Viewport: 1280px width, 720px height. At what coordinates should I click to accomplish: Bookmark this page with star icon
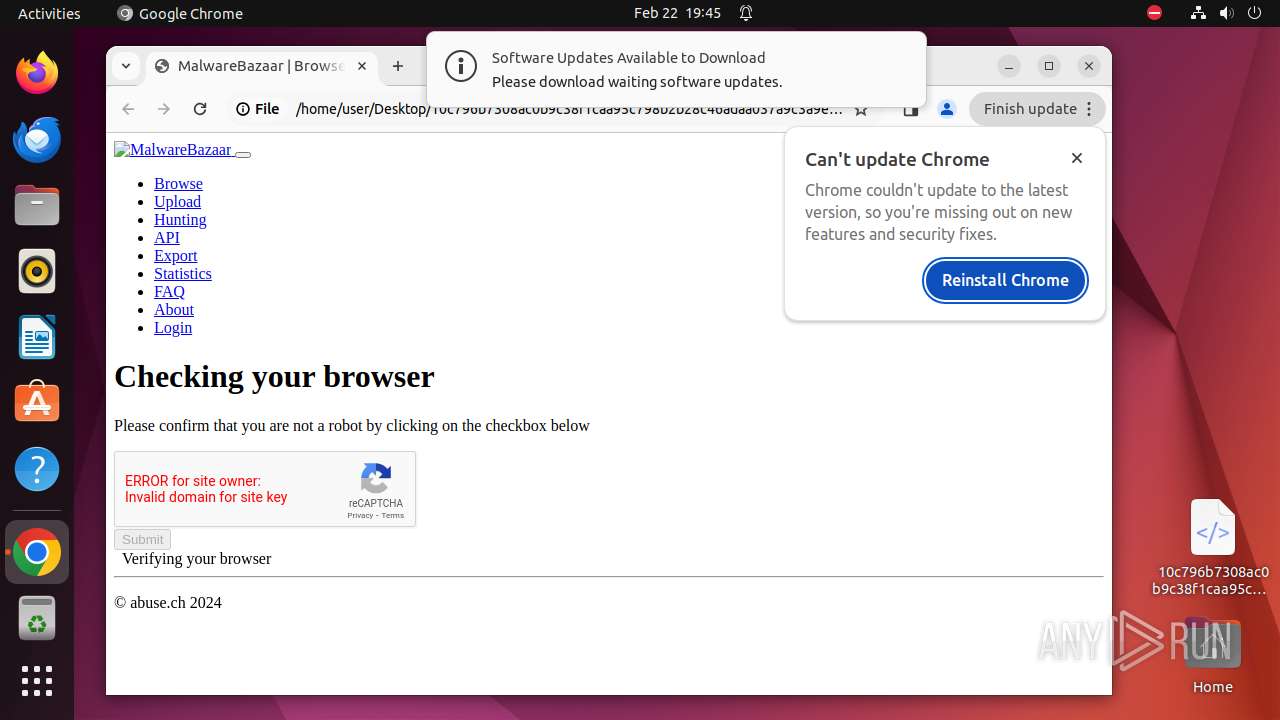(861, 110)
